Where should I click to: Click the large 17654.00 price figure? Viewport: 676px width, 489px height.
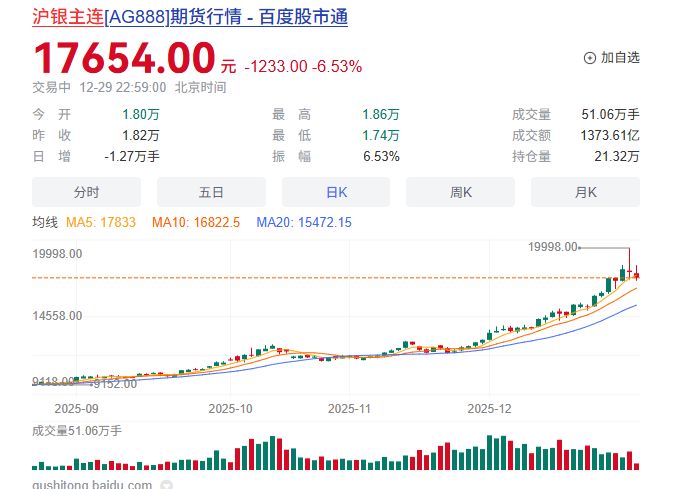(125, 57)
